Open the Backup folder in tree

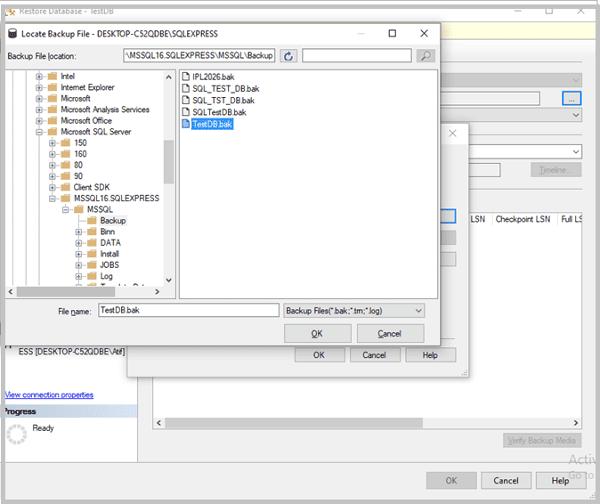point(113,220)
